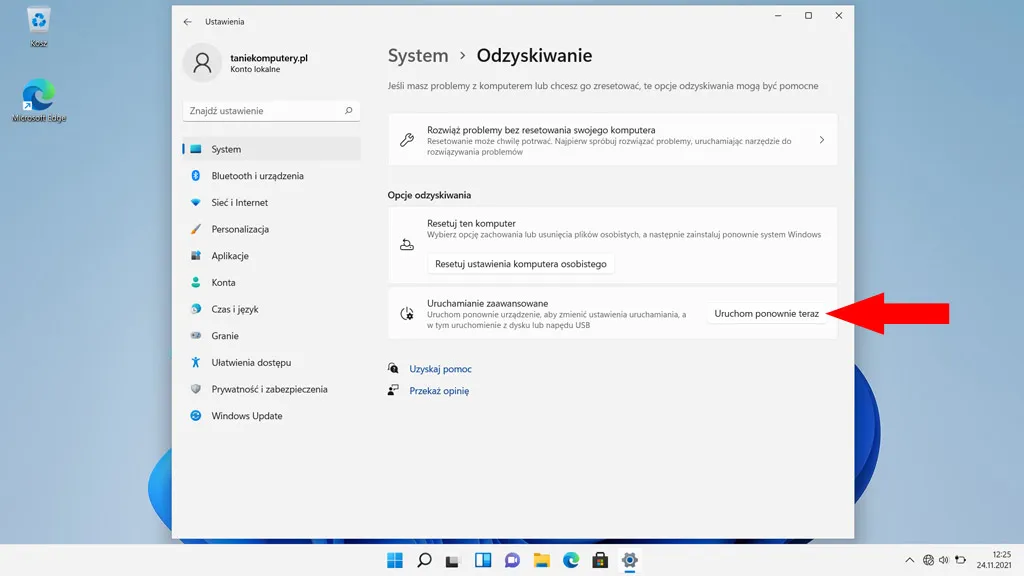Select Konta in the sidebar
The height and width of the screenshot is (576, 1024).
click(x=271, y=283)
